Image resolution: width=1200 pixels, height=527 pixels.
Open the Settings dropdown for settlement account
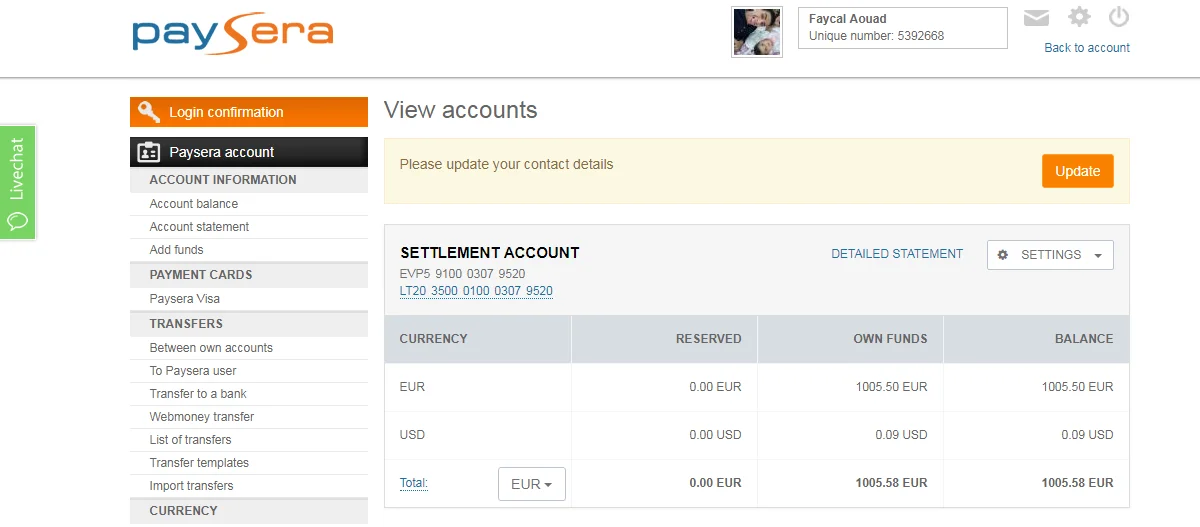point(1050,255)
